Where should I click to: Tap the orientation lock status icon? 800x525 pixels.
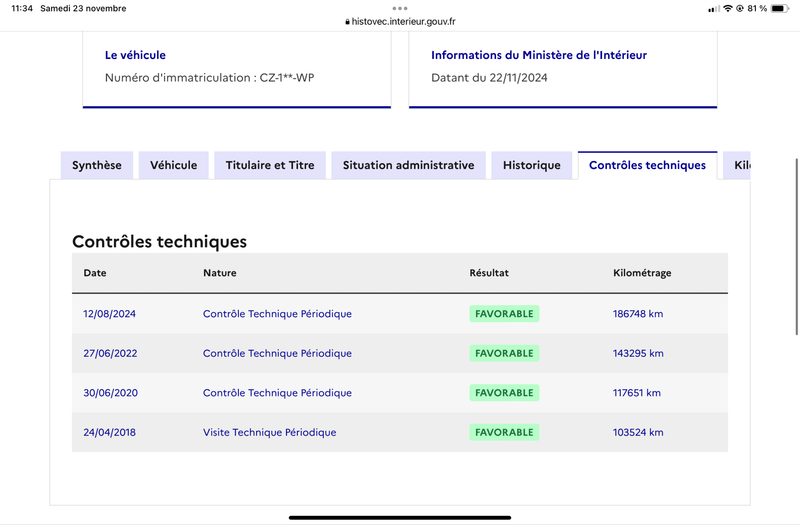tap(740, 9)
